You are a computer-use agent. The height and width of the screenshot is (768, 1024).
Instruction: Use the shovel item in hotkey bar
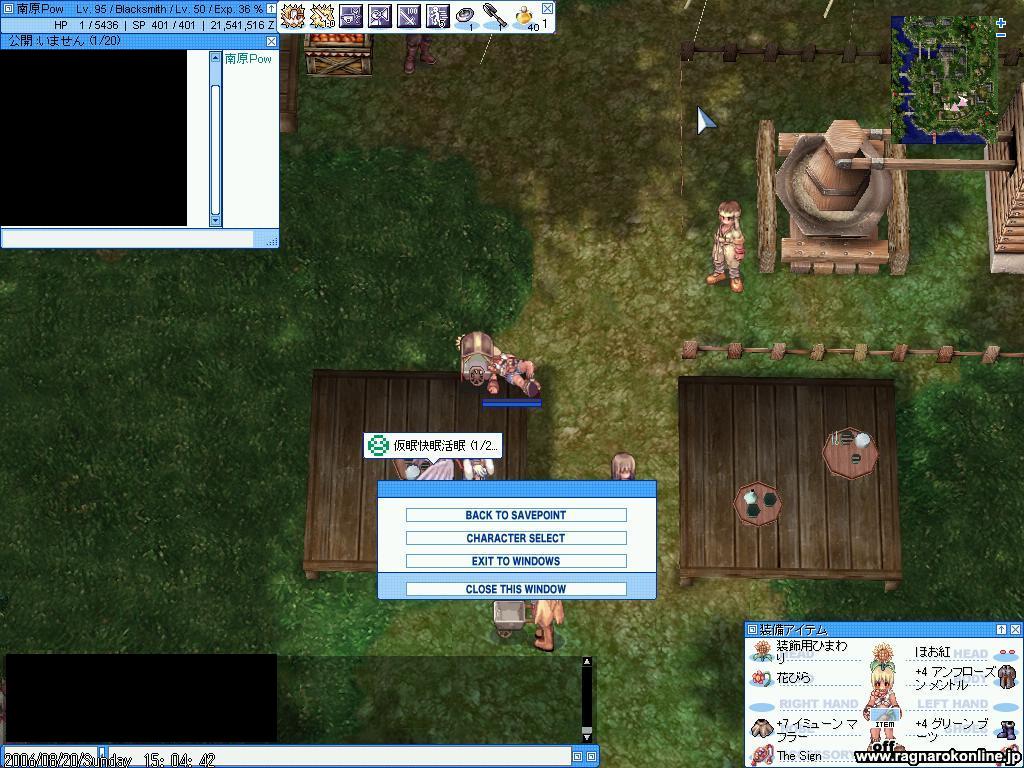pyautogui.click(x=494, y=16)
